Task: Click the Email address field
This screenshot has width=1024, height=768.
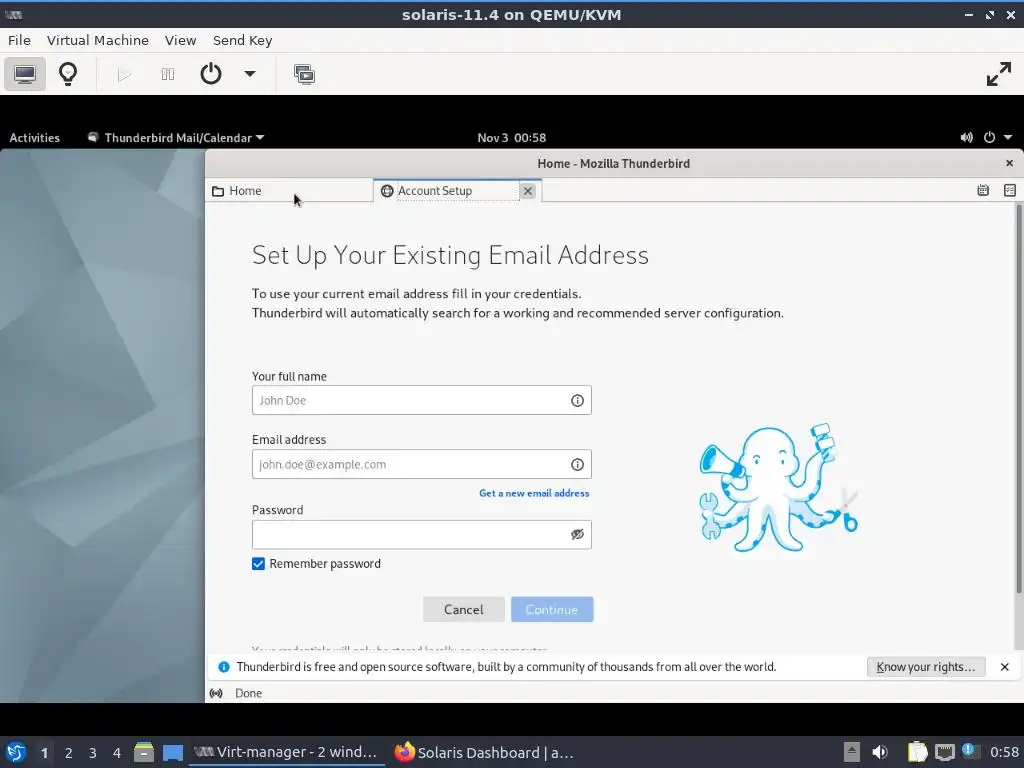Action: pos(422,464)
